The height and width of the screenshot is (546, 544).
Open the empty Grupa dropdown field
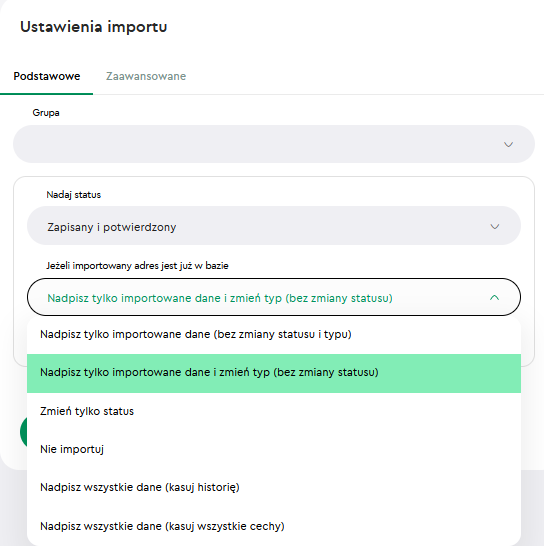click(x=274, y=144)
